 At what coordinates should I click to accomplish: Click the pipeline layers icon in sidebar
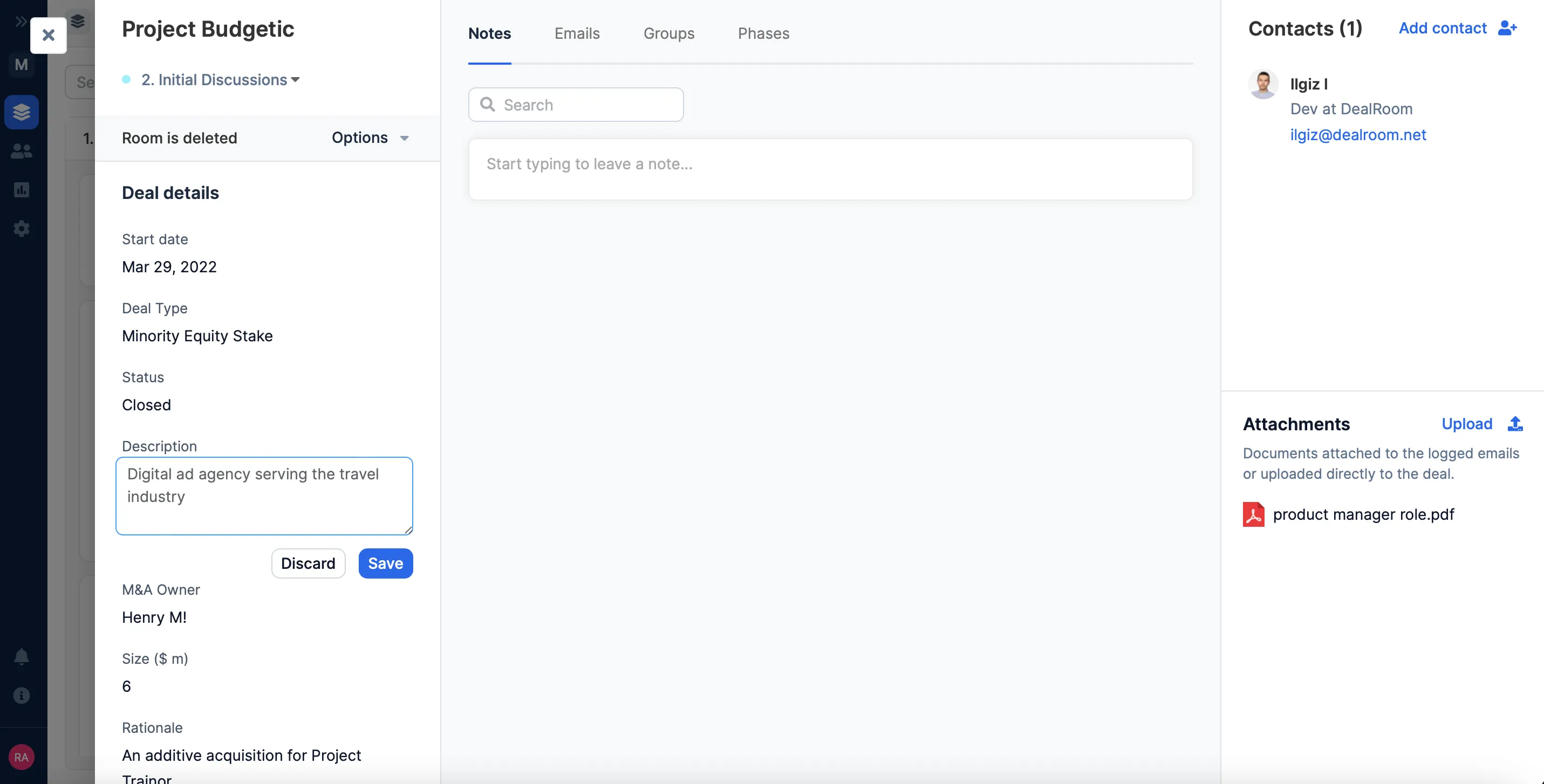[x=22, y=112]
